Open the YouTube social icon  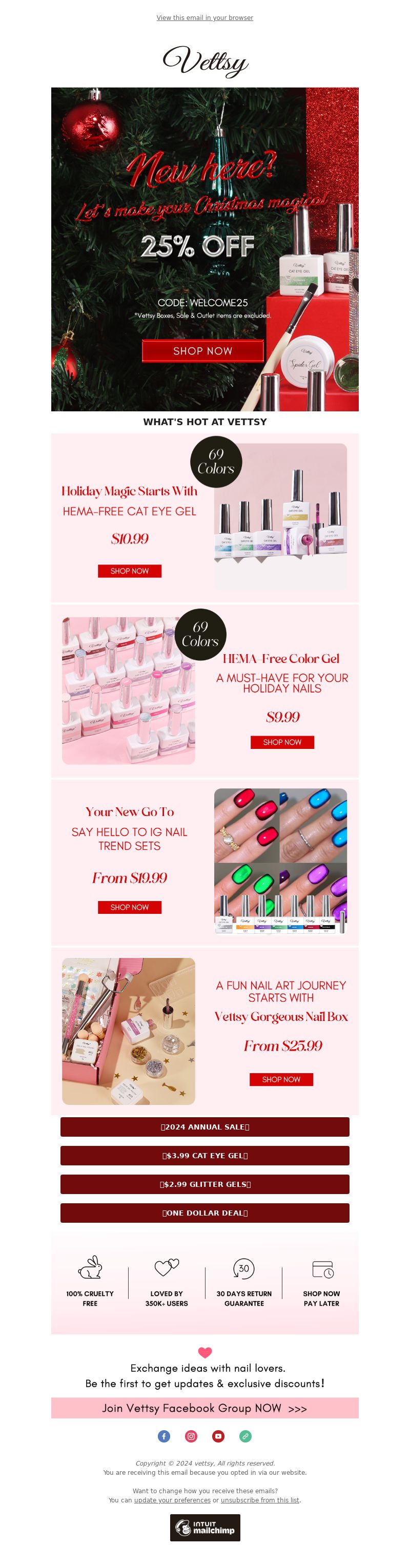pyautogui.click(x=218, y=1436)
